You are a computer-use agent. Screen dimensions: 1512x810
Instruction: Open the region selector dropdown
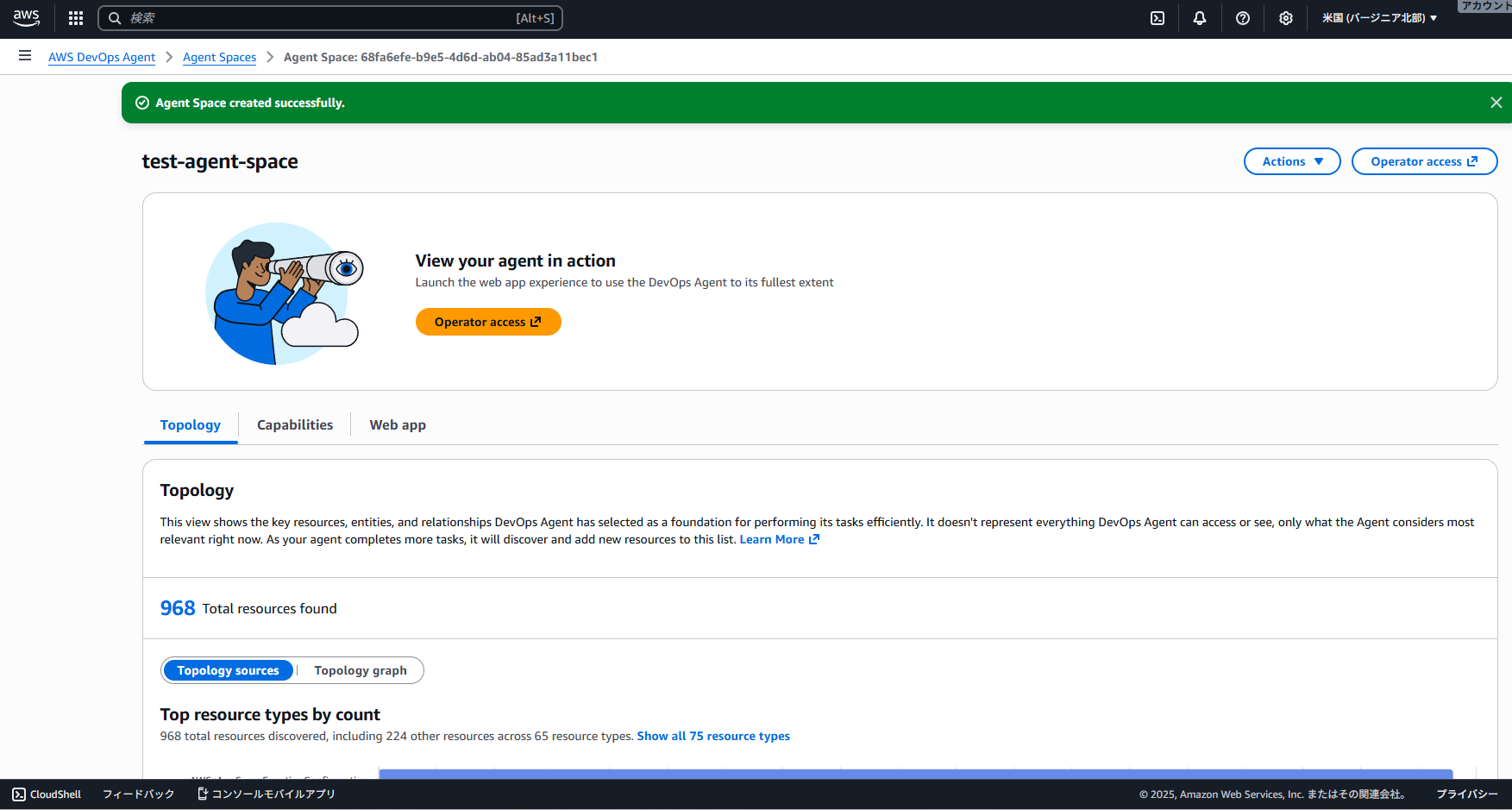click(1379, 18)
